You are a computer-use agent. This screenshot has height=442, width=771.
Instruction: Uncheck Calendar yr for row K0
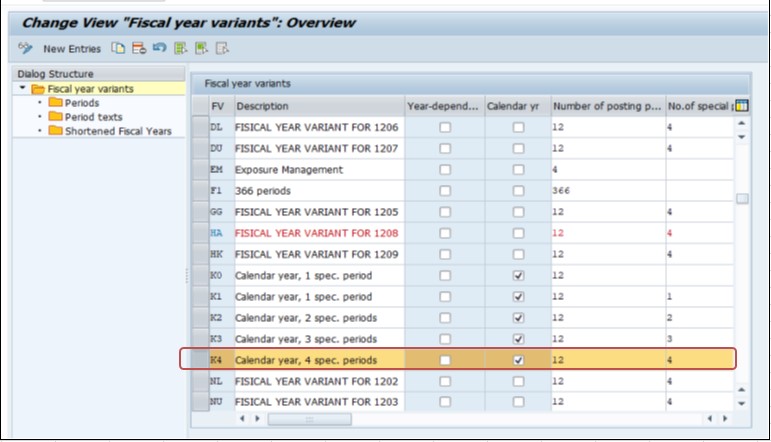click(518, 275)
